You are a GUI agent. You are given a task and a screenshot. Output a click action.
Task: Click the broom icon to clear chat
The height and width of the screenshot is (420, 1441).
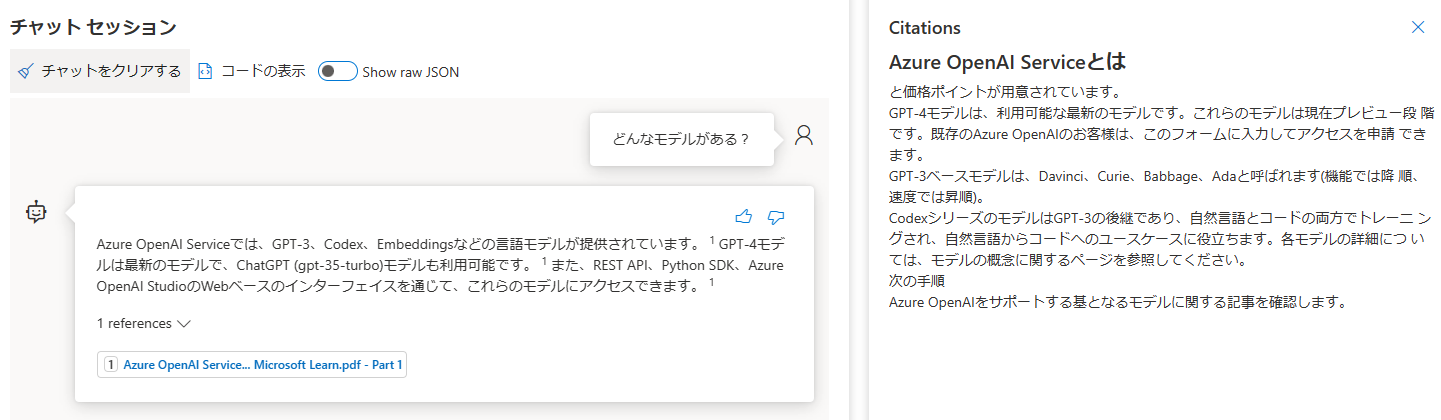click(x=26, y=72)
